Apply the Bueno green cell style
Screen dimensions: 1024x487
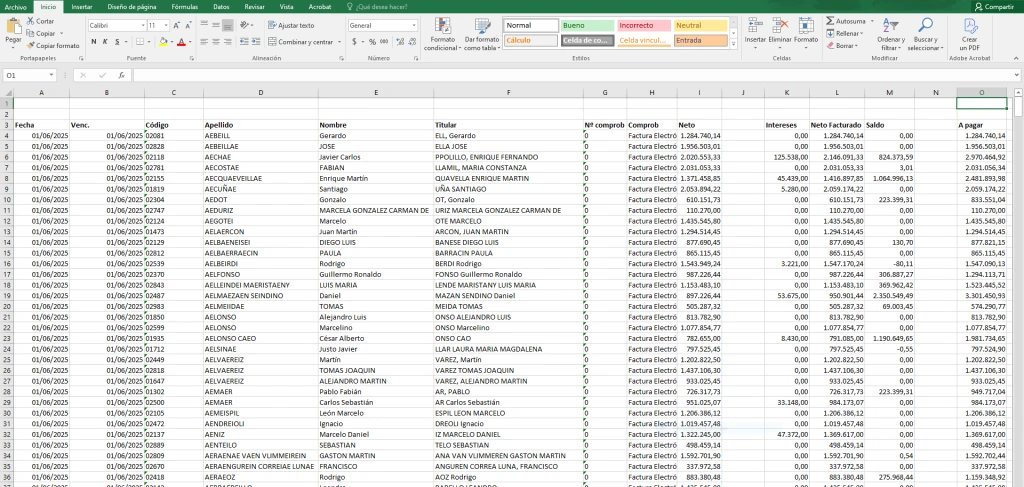point(587,25)
